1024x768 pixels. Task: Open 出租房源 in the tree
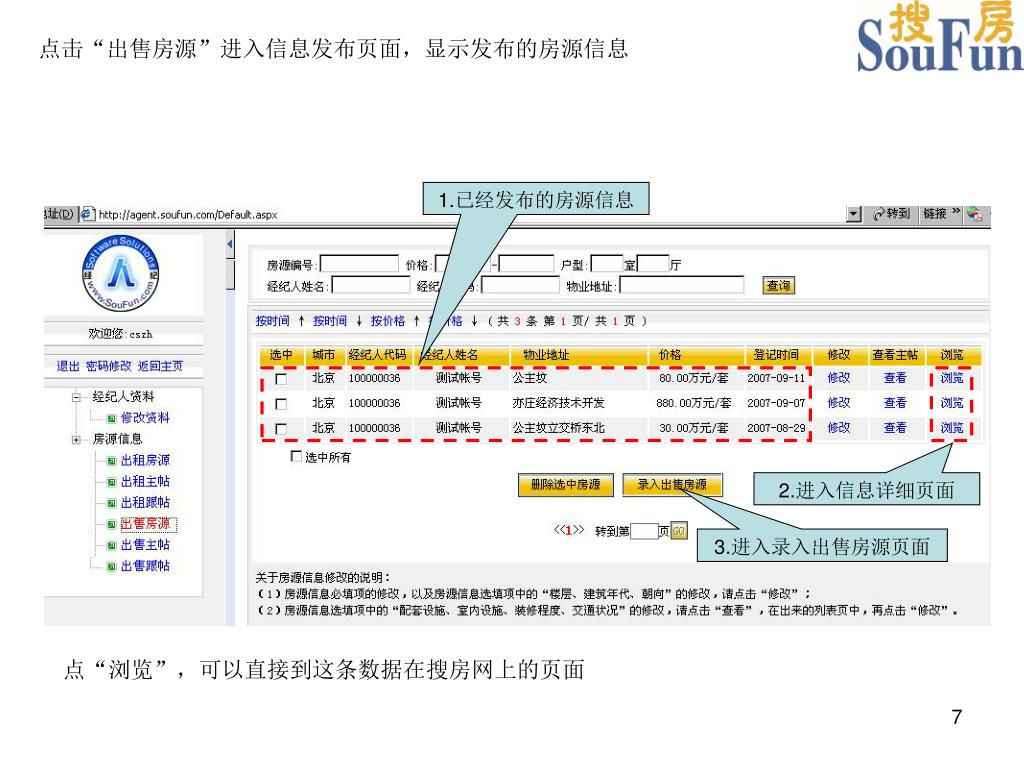145,460
